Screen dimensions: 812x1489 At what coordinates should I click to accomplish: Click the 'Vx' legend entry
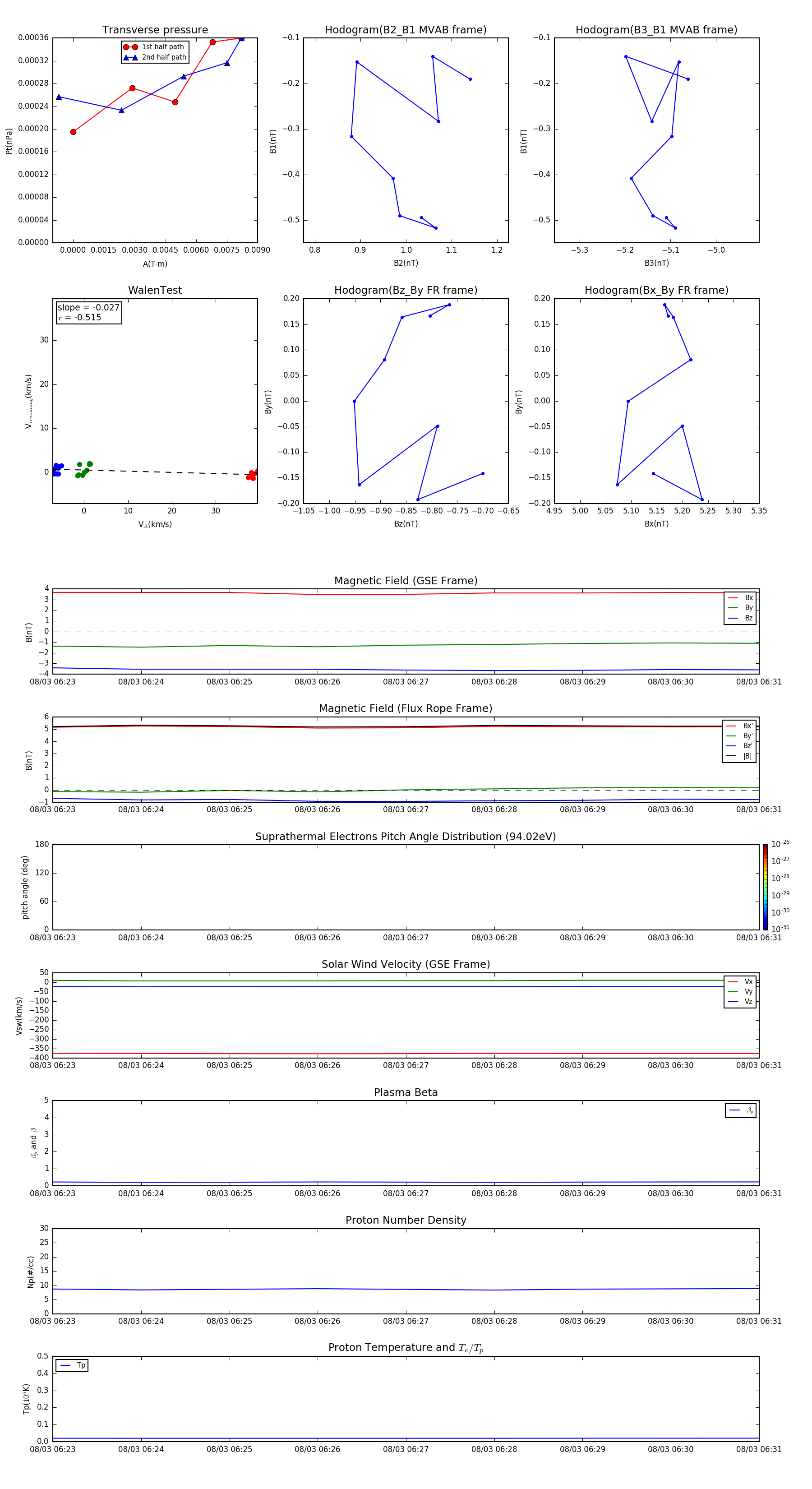(740, 981)
